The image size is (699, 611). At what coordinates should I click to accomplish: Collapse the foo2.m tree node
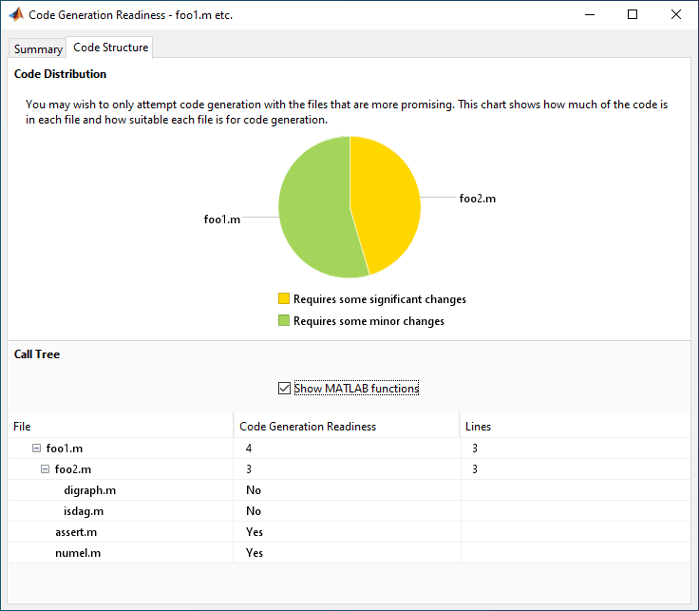[46, 469]
